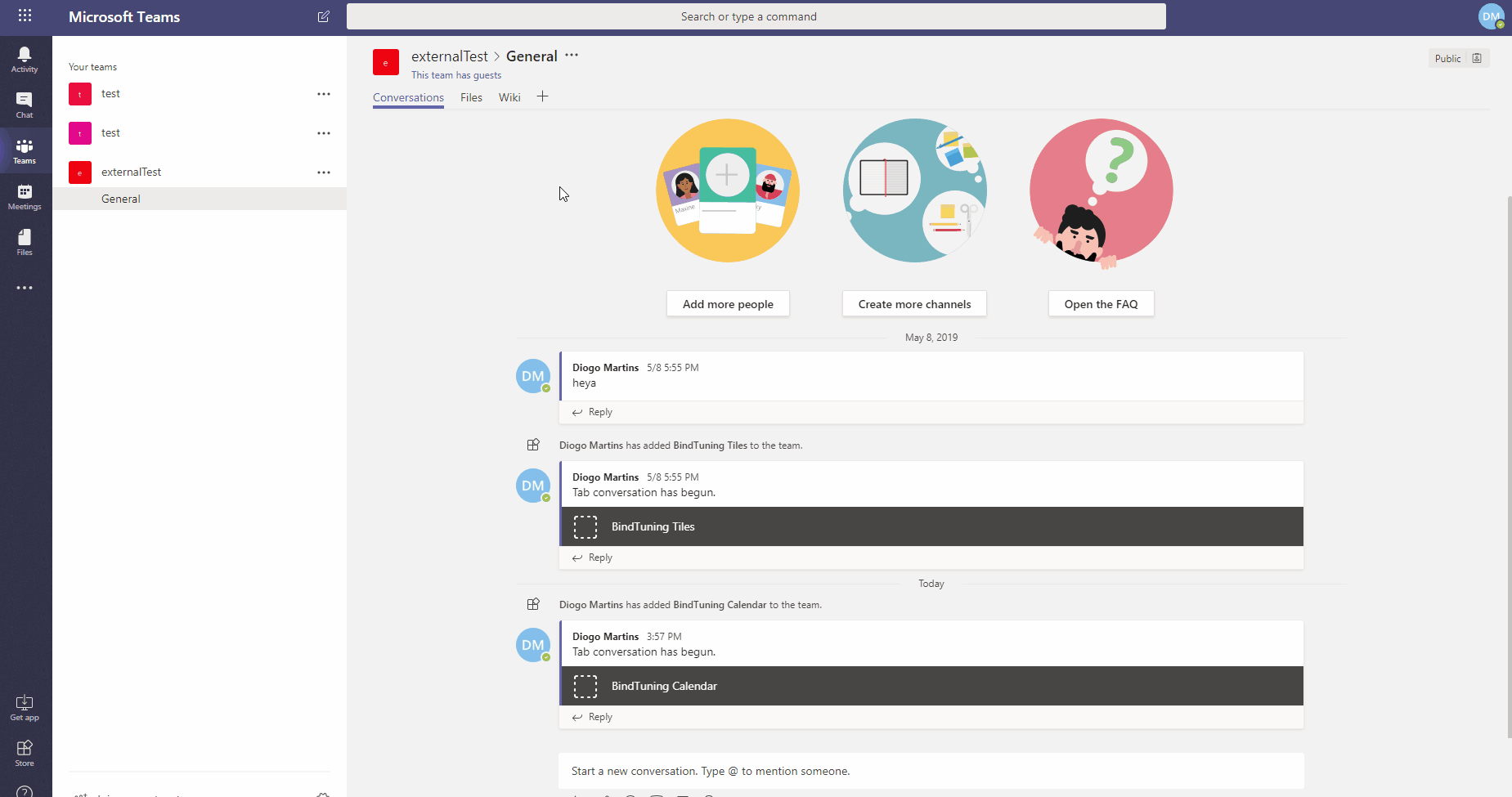Open profile menu from DM avatar

(x=1492, y=16)
